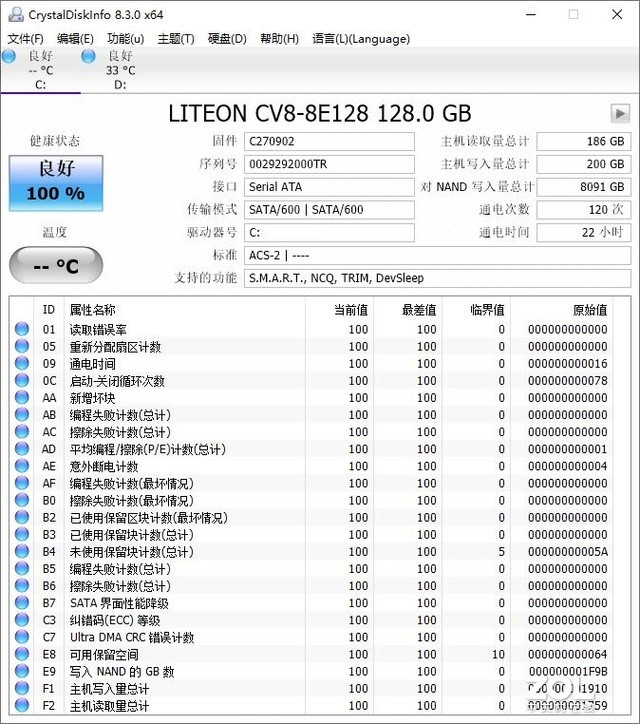Image resolution: width=640 pixels, height=724 pixels.
Task: Switch to the D: drive at 33 °C
Action: pyautogui.click(x=120, y=70)
